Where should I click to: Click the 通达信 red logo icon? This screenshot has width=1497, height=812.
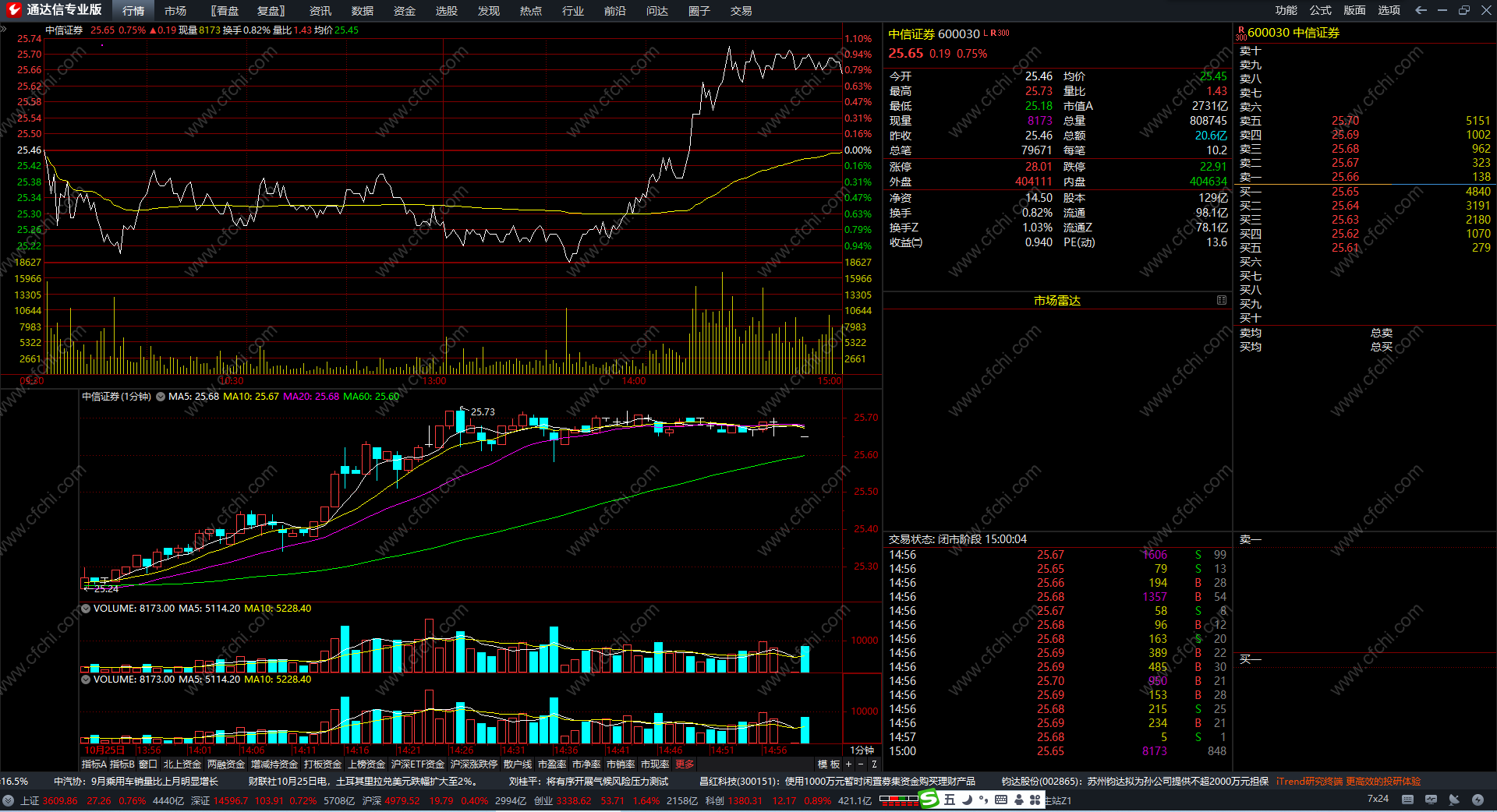pos(14,10)
